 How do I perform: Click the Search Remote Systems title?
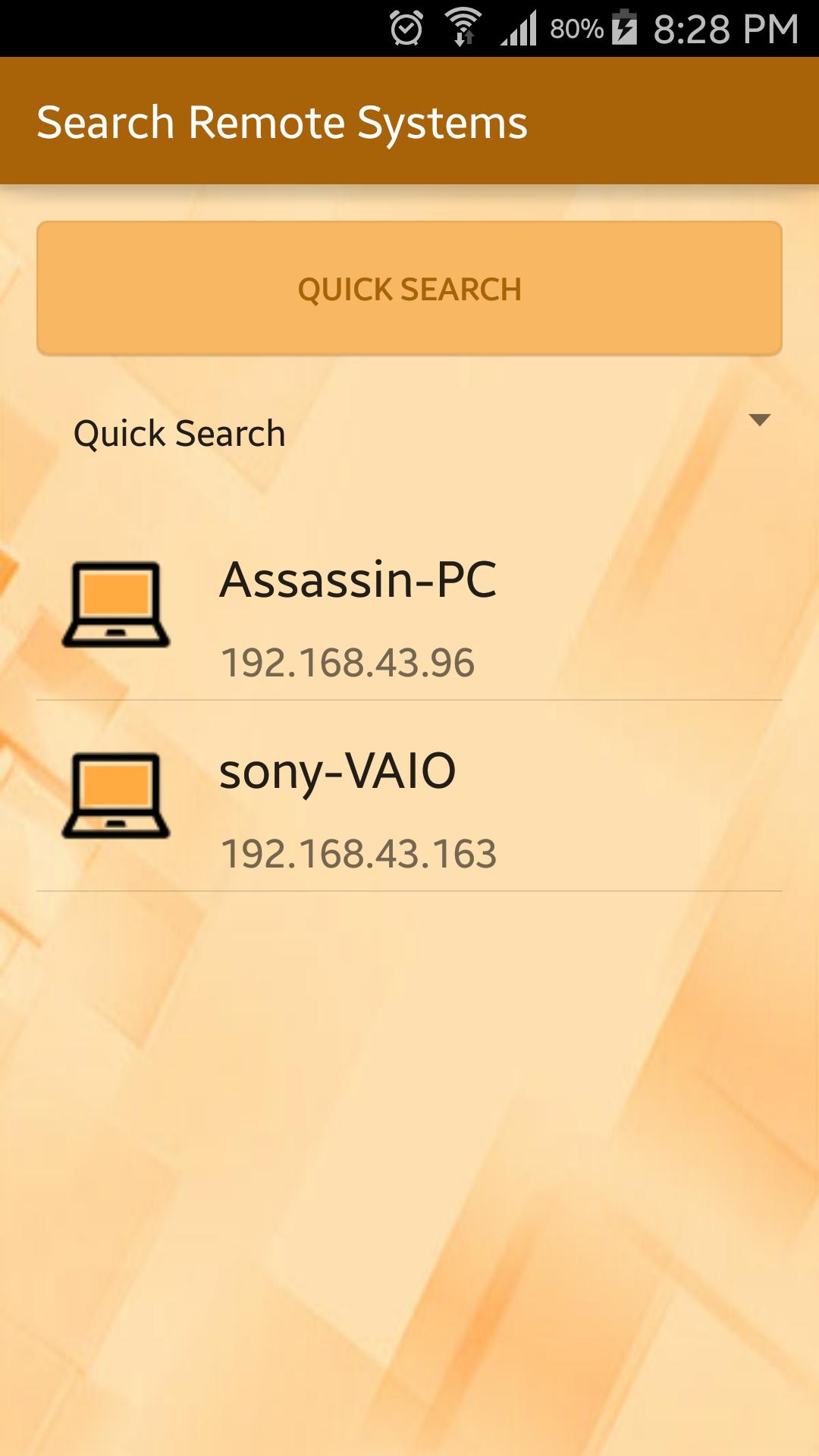click(x=282, y=123)
